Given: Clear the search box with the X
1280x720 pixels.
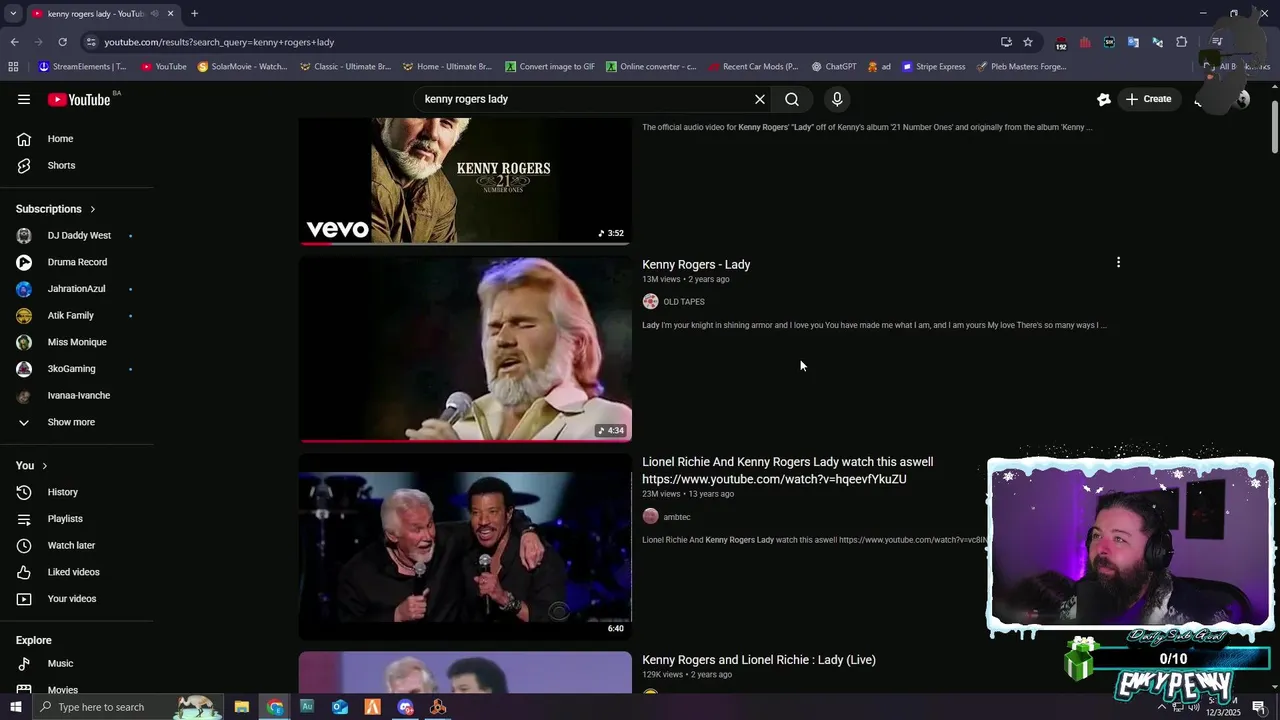Looking at the screenshot, I should pyautogui.click(x=760, y=99).
